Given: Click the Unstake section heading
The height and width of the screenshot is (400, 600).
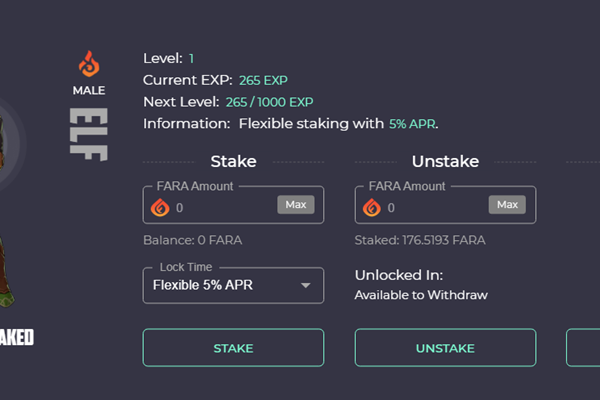Looking at the screenshot, I should point(445,162).
